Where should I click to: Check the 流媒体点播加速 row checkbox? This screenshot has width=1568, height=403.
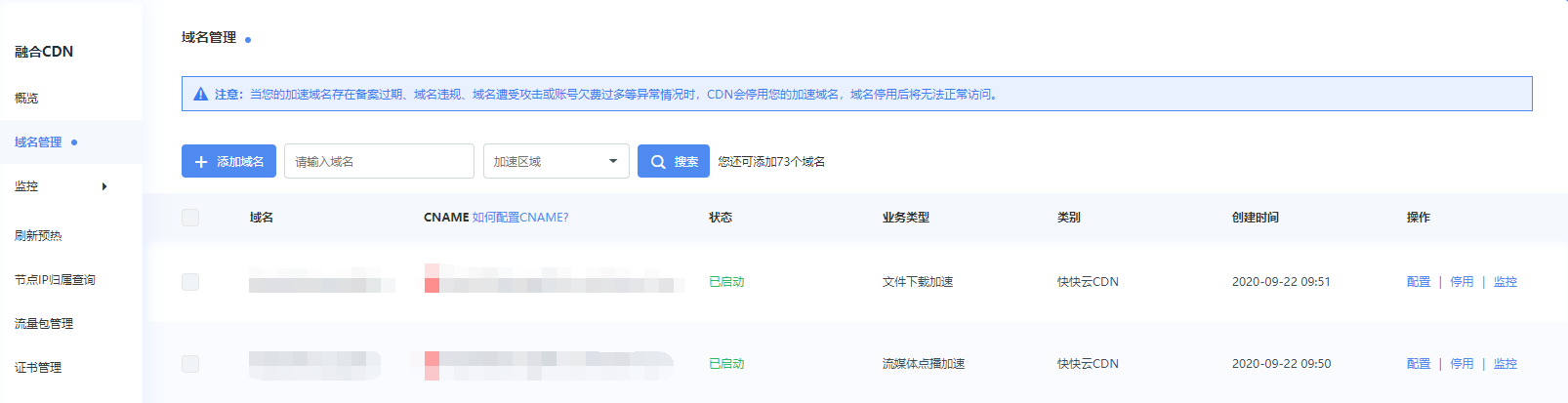(190, 364)
